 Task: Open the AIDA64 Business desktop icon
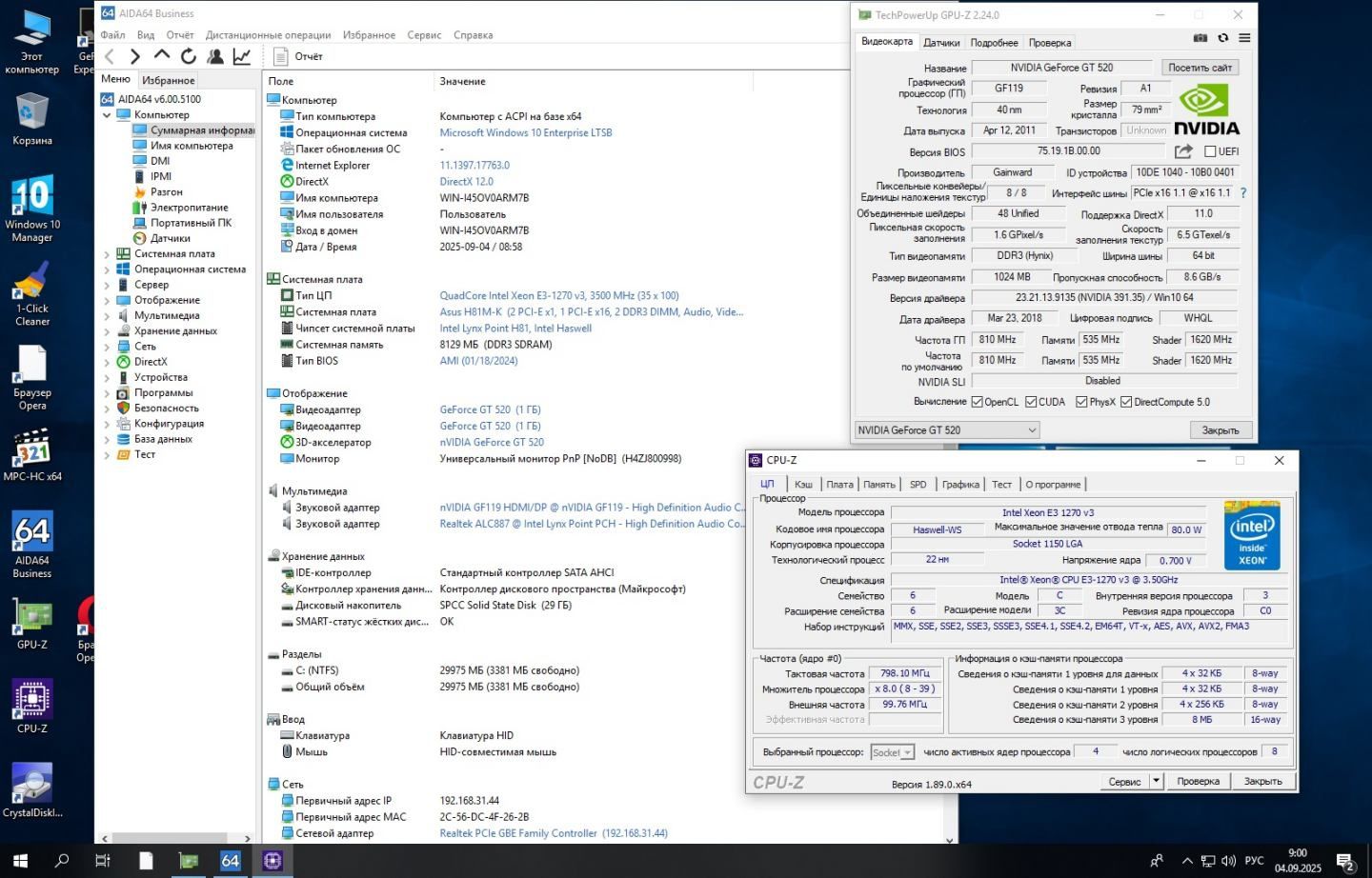tap(32, 545)
